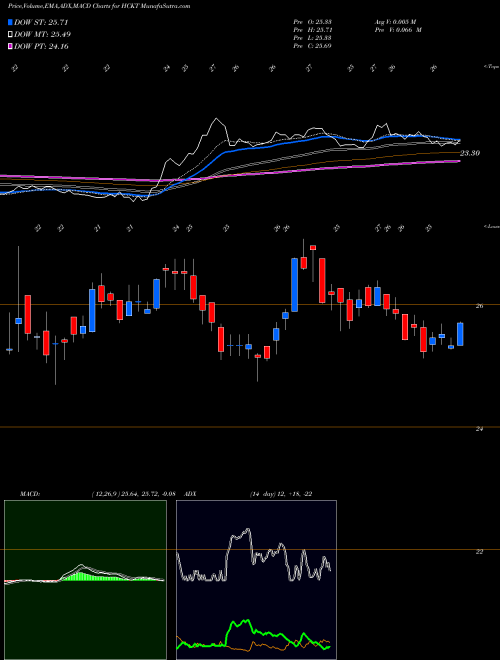This screenshot has width=500, height=660.
Task: Open the green MACD histogram panel
Action: click(x=85, y=580)
